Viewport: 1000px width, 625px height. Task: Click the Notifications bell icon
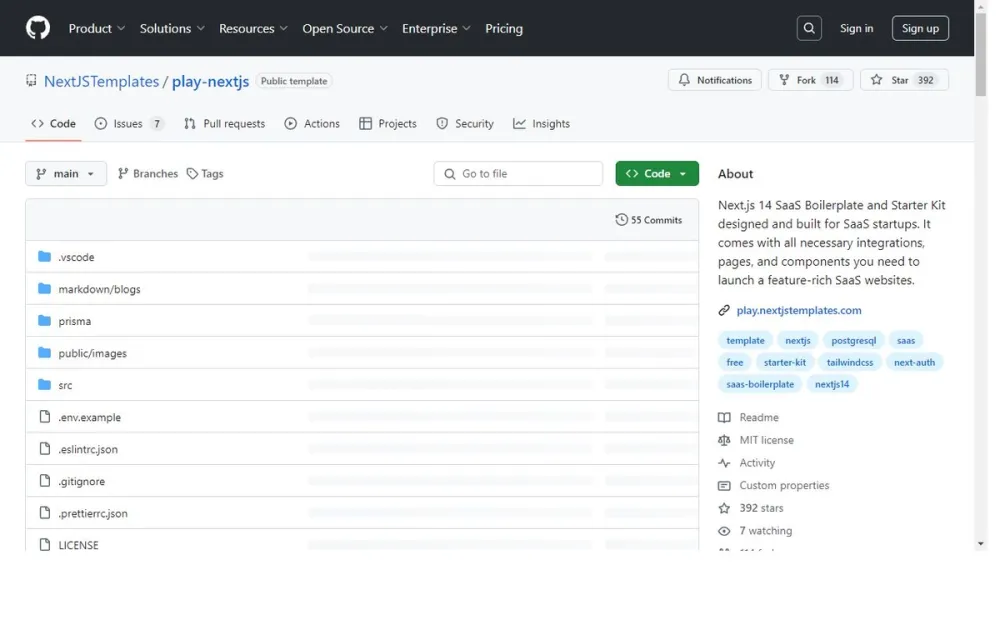tap(684, 80)
